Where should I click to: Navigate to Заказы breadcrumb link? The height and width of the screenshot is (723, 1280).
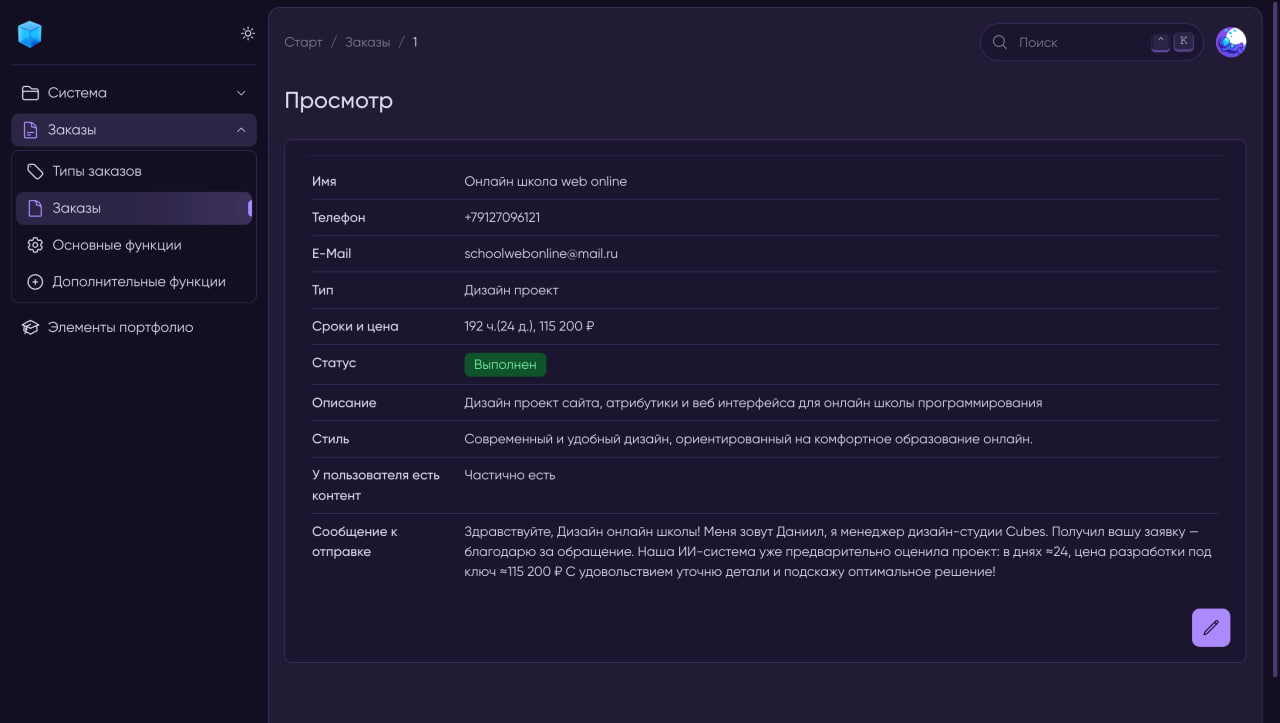pyautogui.click(x=367, y=42)
